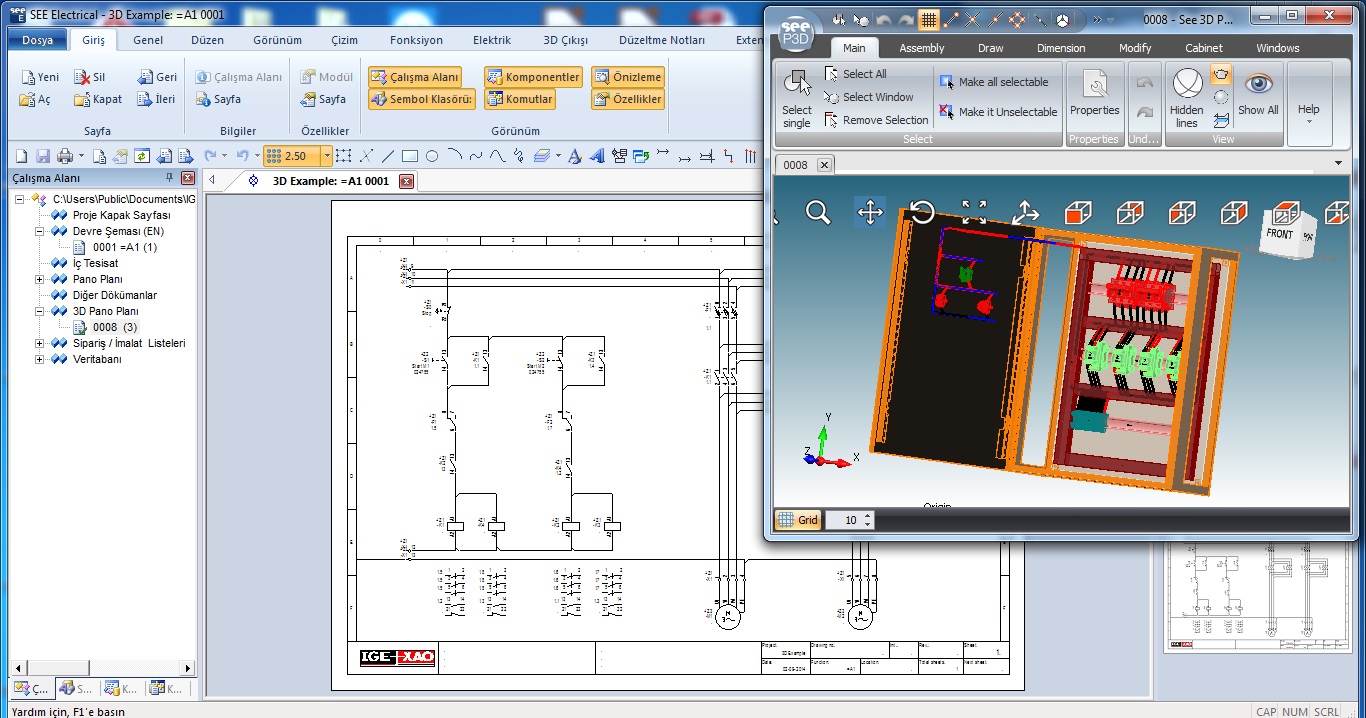Activate the pan tool in 3D viewport
The width and height of the screenshot is (1366, 718).
[x=870, y=213]
